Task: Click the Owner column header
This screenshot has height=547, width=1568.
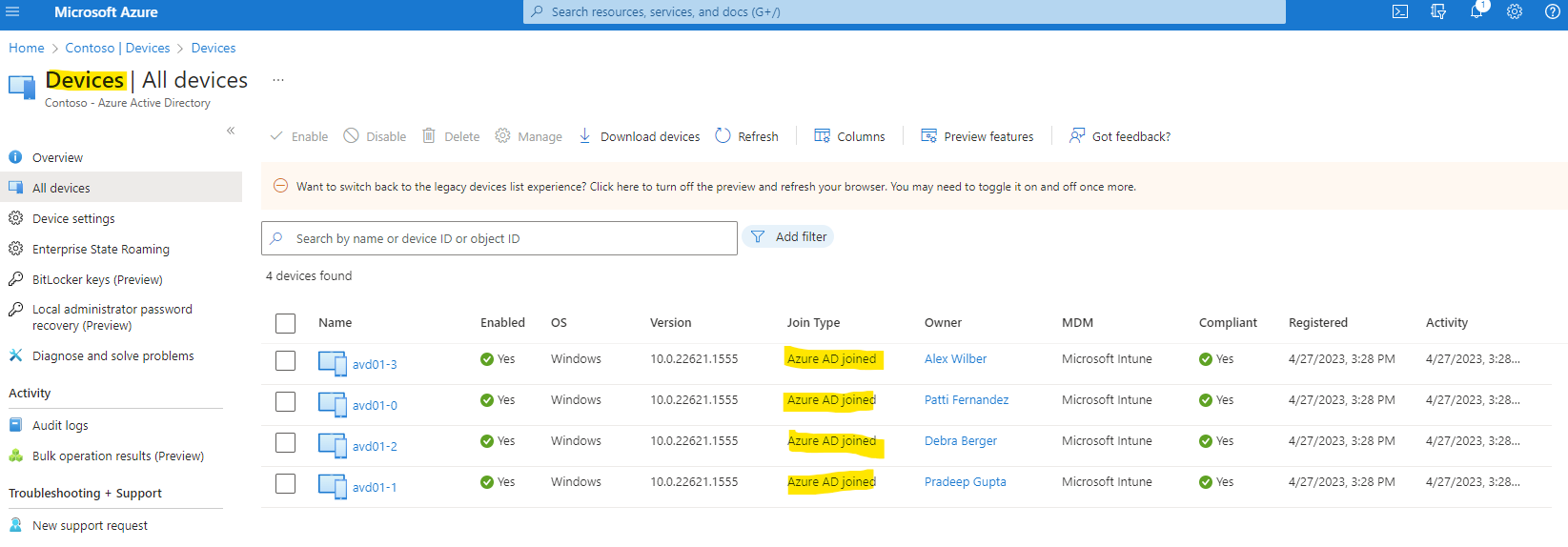Action: (943, 322)
